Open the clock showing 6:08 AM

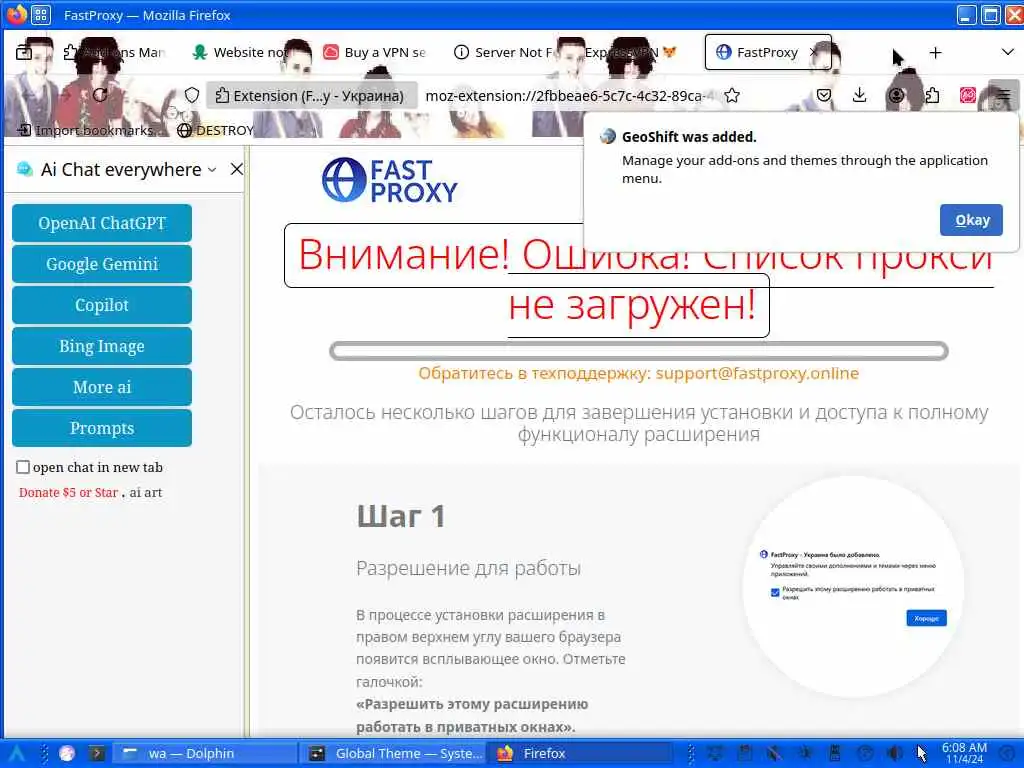[964, 753]
